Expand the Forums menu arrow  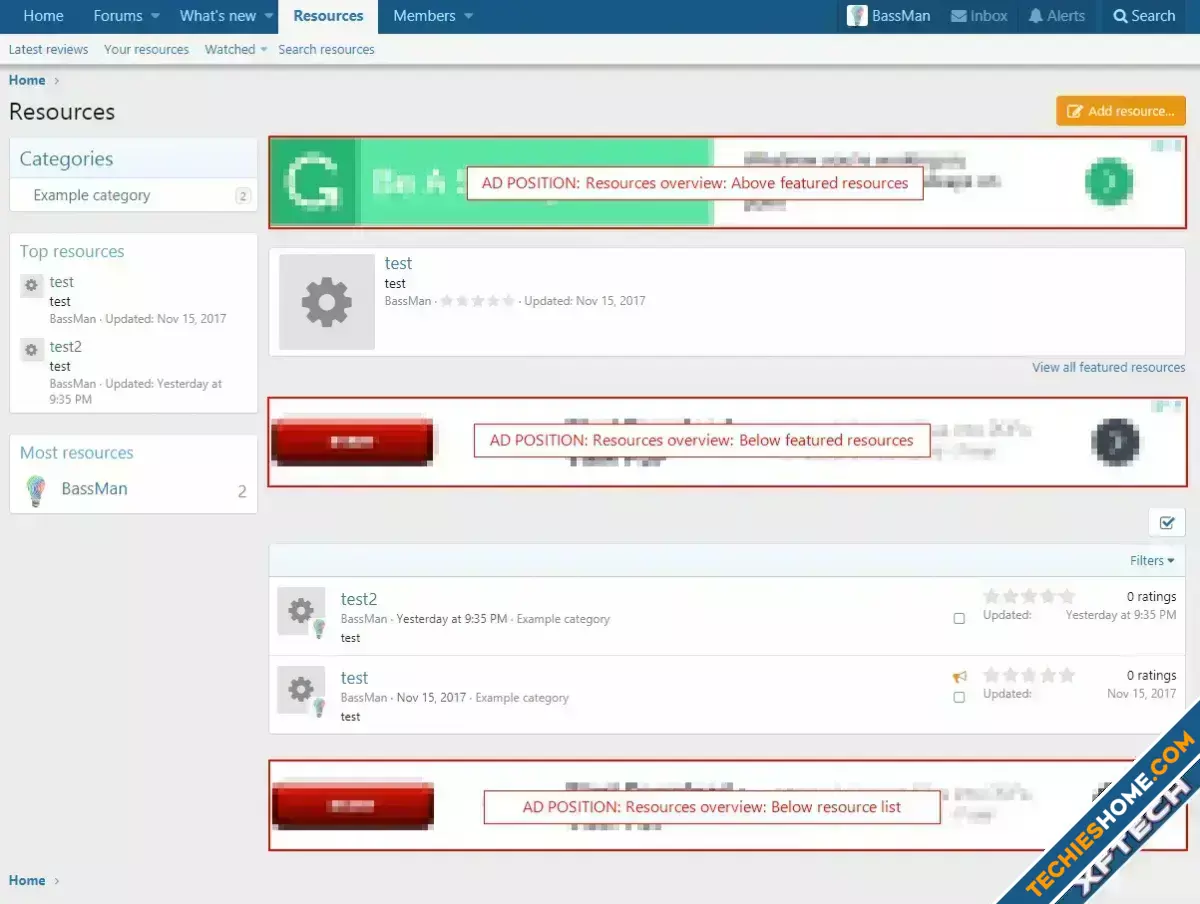pyautogui.click(x=155, y=17)
